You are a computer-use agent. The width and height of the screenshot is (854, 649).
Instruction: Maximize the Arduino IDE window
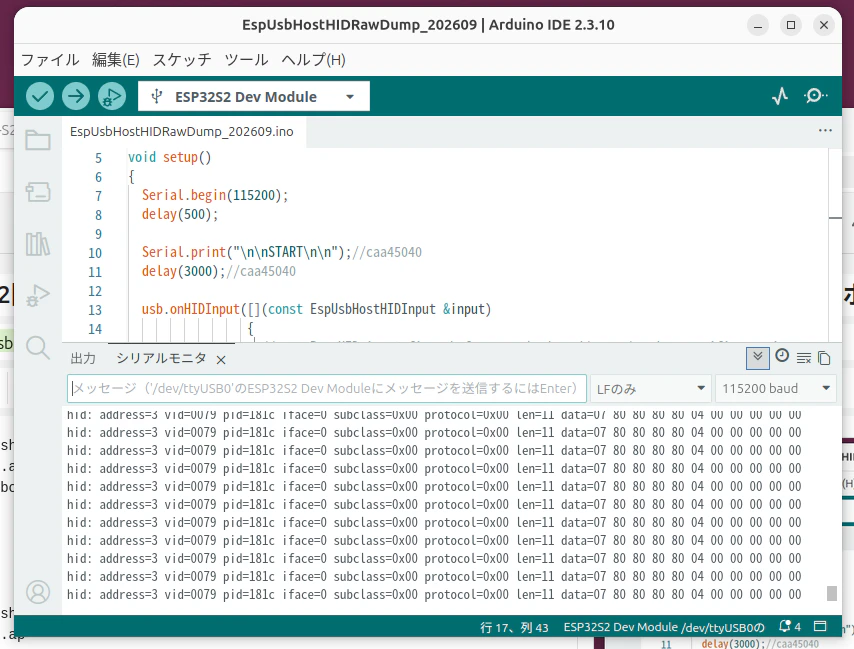coord(791,25)
